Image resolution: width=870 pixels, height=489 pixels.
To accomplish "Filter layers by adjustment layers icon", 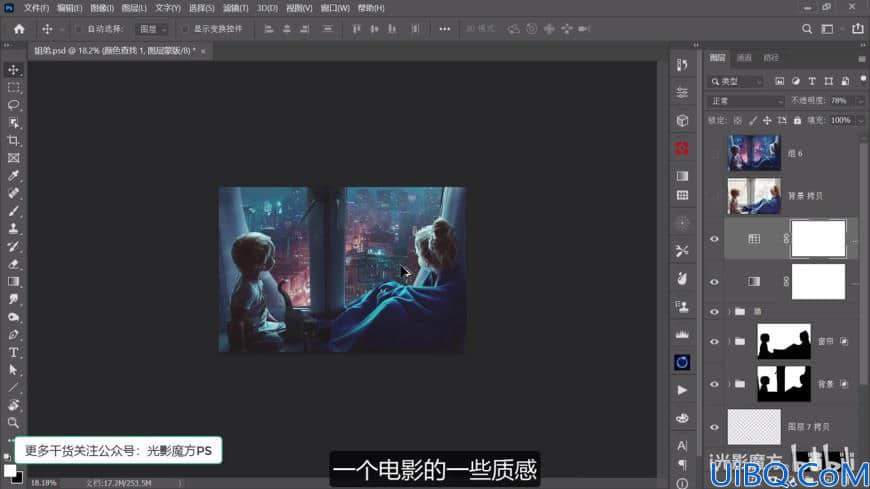I will pyautogui.click(x=796, y=81).
